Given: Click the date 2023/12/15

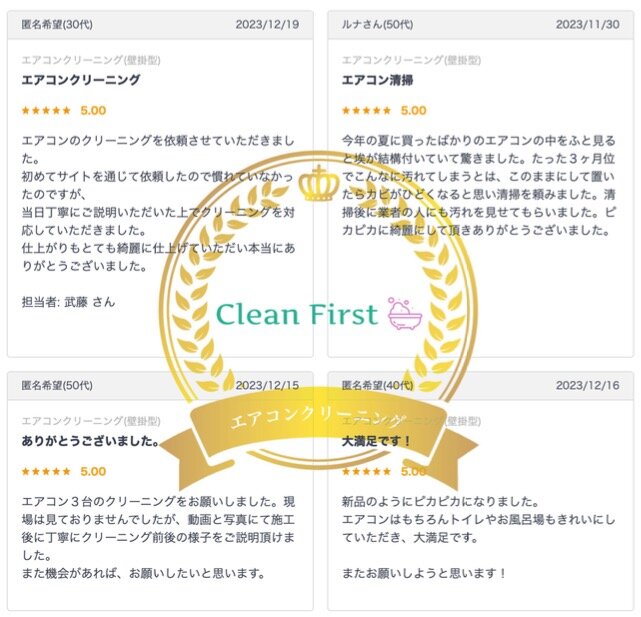Looking at the screenshot, I should 267,385.
